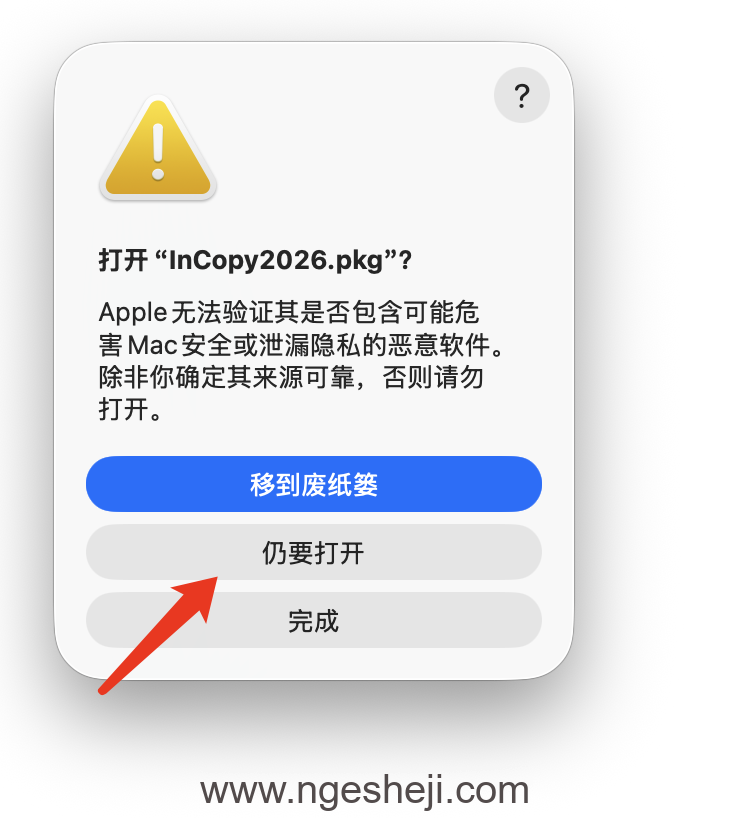Finish with the bottom gray Done button
This screenshot has height=818, width=734.
click(x=314, y=620)
